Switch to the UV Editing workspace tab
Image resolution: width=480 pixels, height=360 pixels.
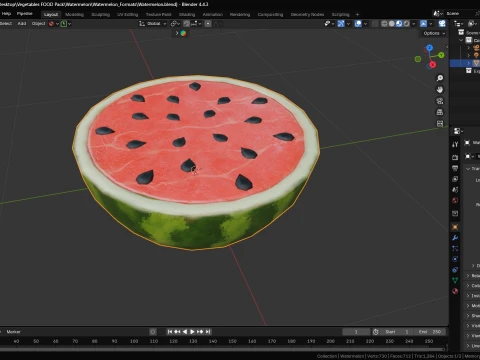(127, 14)
